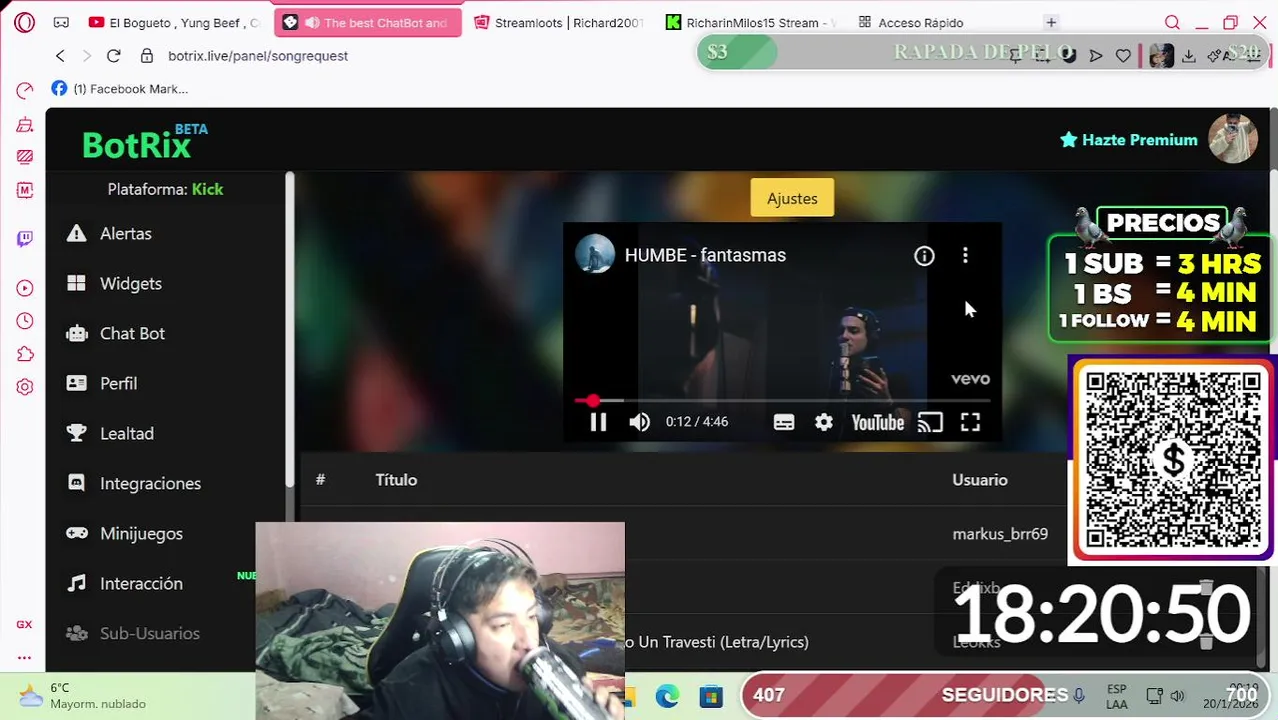Click the Usuario column header
Screen dimensions: 1278x720
click(x=979, y=480)
